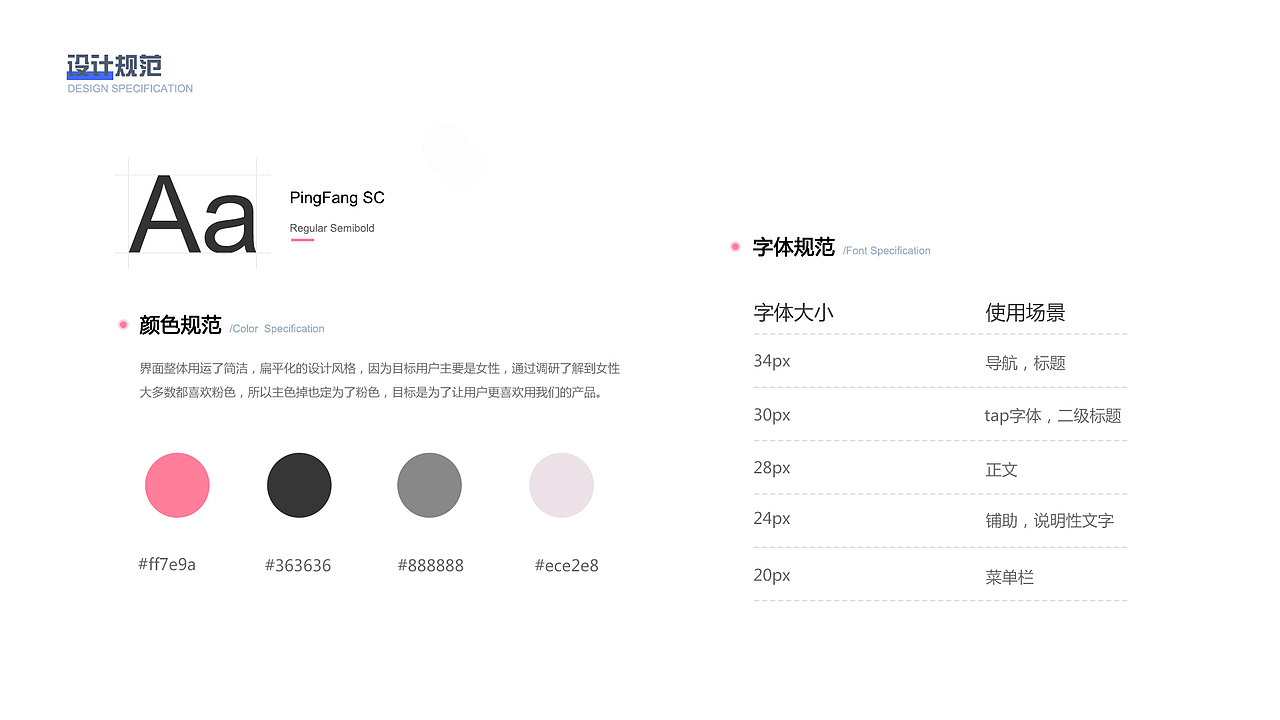
Task: Click the #363636 hex code text
Action: point(298,565)
